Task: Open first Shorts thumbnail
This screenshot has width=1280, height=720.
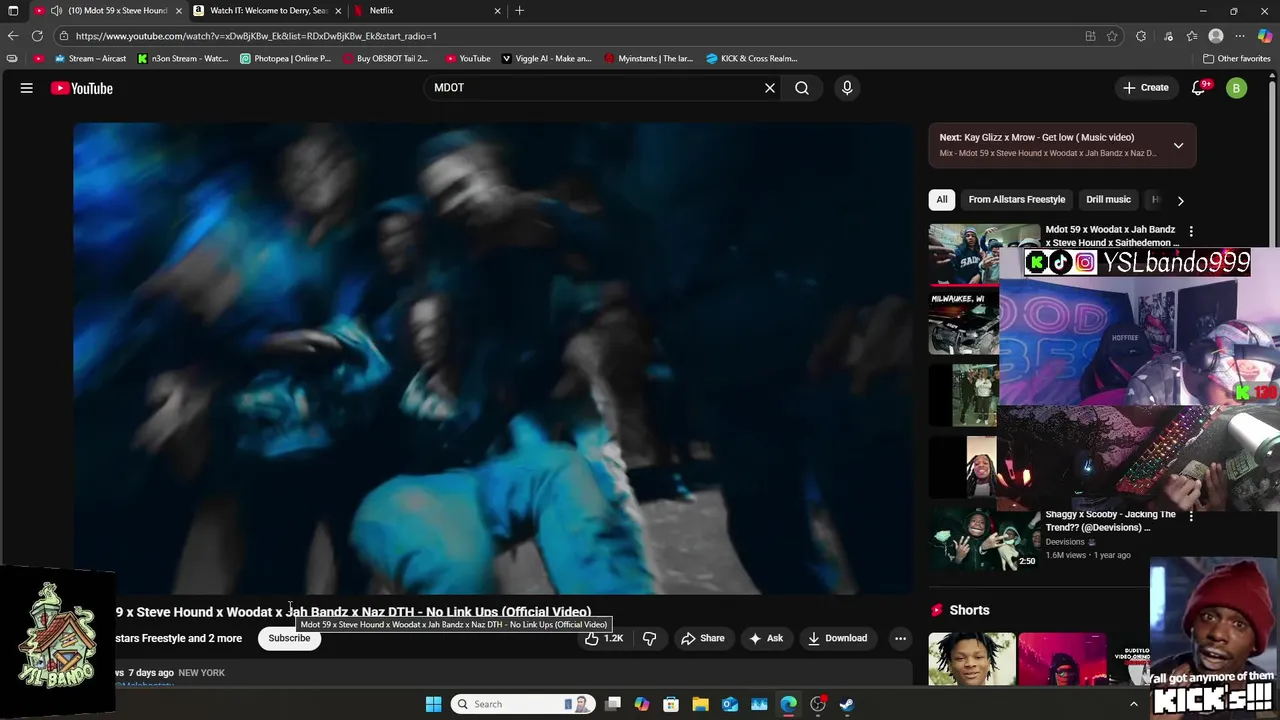Action: click(971, 658)
